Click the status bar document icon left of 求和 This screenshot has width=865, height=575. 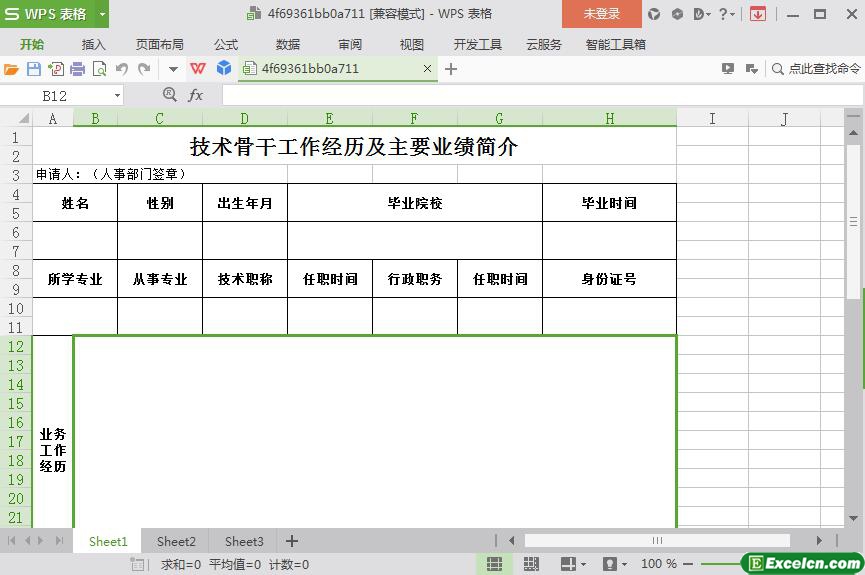click(136, 564)
